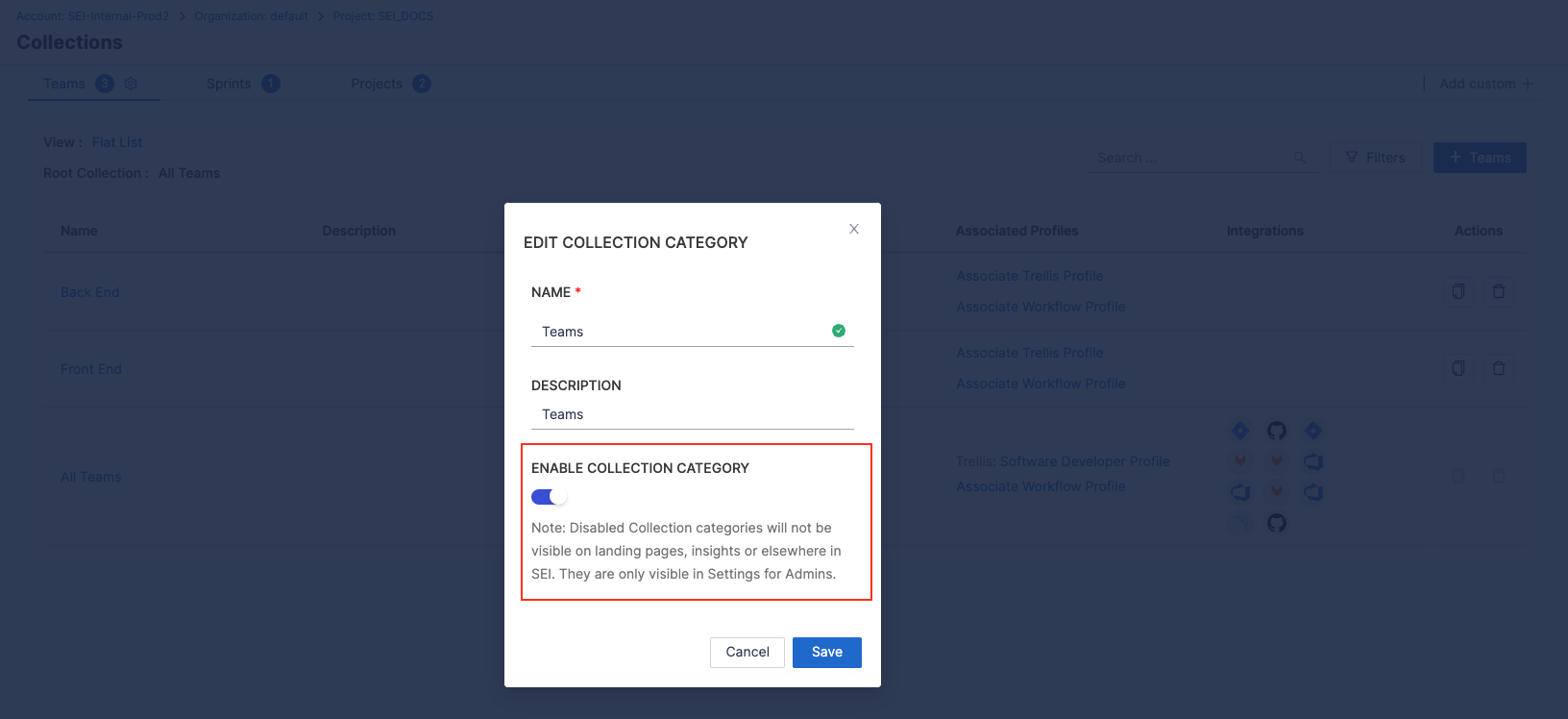Click the Add custom plus icon
This screenshot has width=1568, height=719.
(x=1527, y=84)
